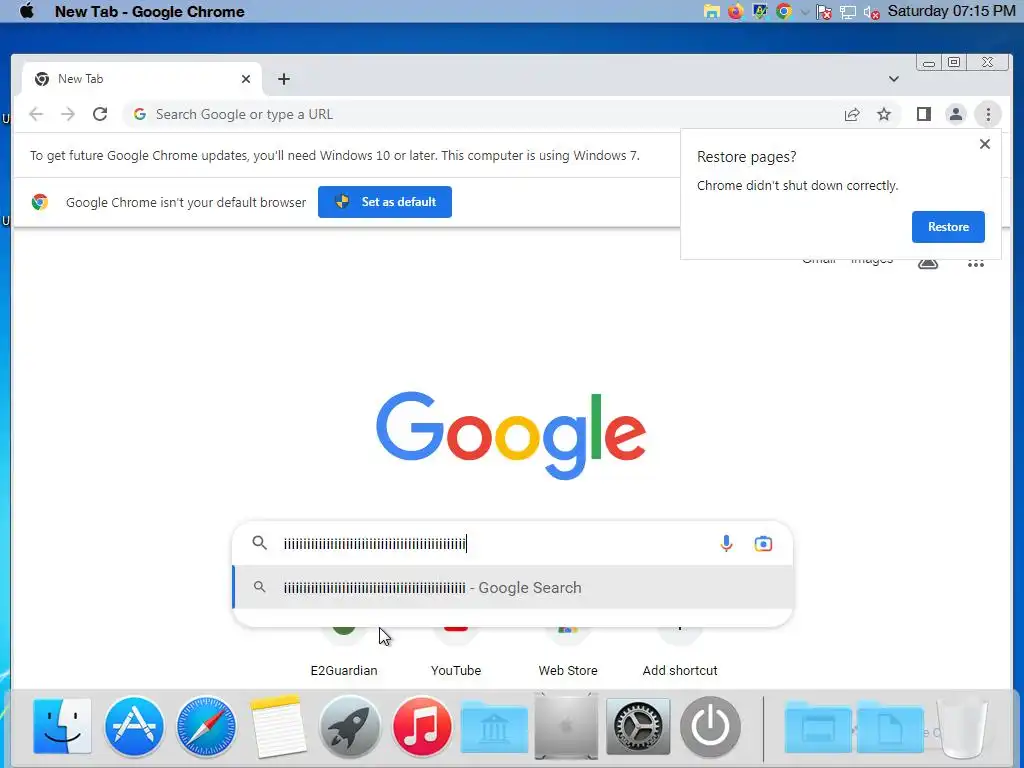Click the Chrome tray icon

point(784,11)
